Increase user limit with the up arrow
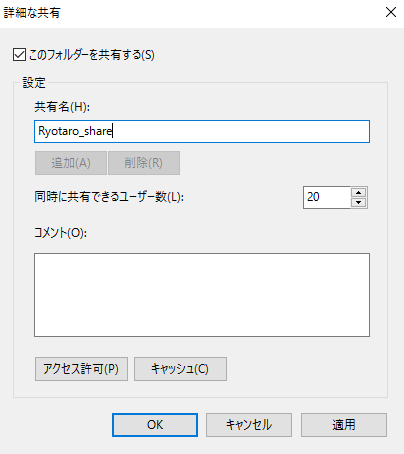Image resolution: width=404 pixels, height=454 pixels. point(359,192)
